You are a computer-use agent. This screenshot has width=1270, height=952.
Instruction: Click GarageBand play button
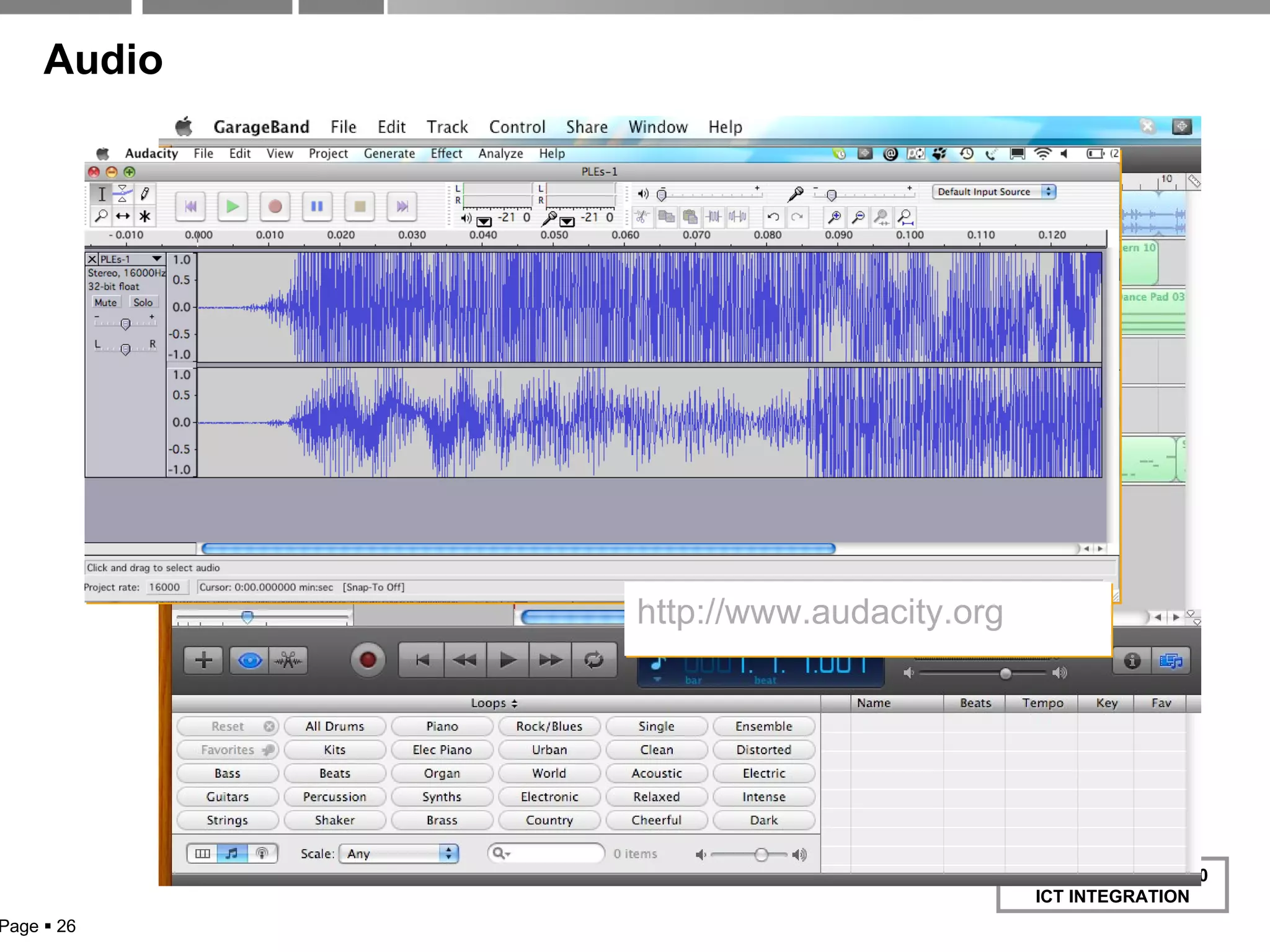[508, 660]
